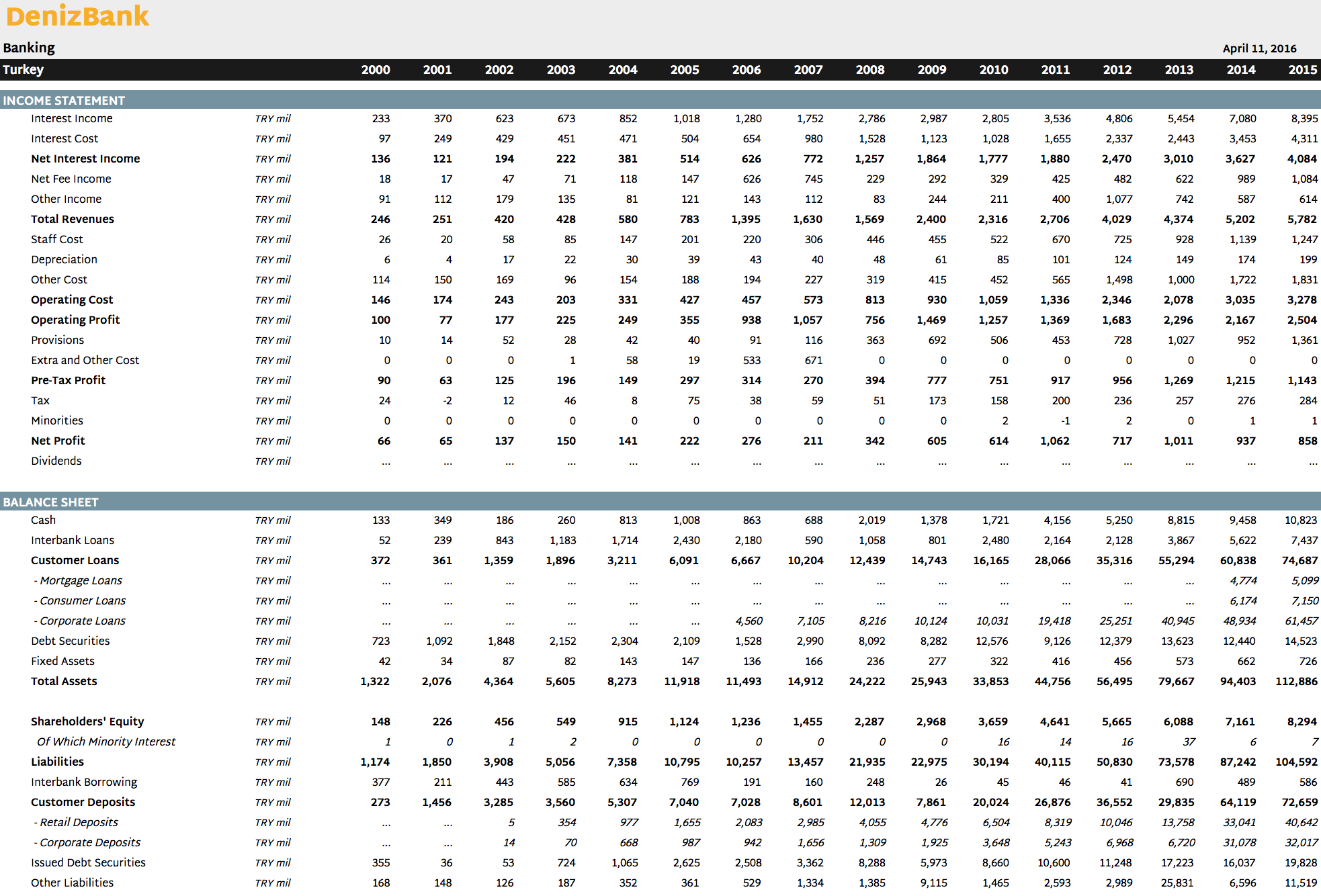Click the Minorities row label
Image resolution: width=1321 pixels, height=896 pixels.
(57, 420)
